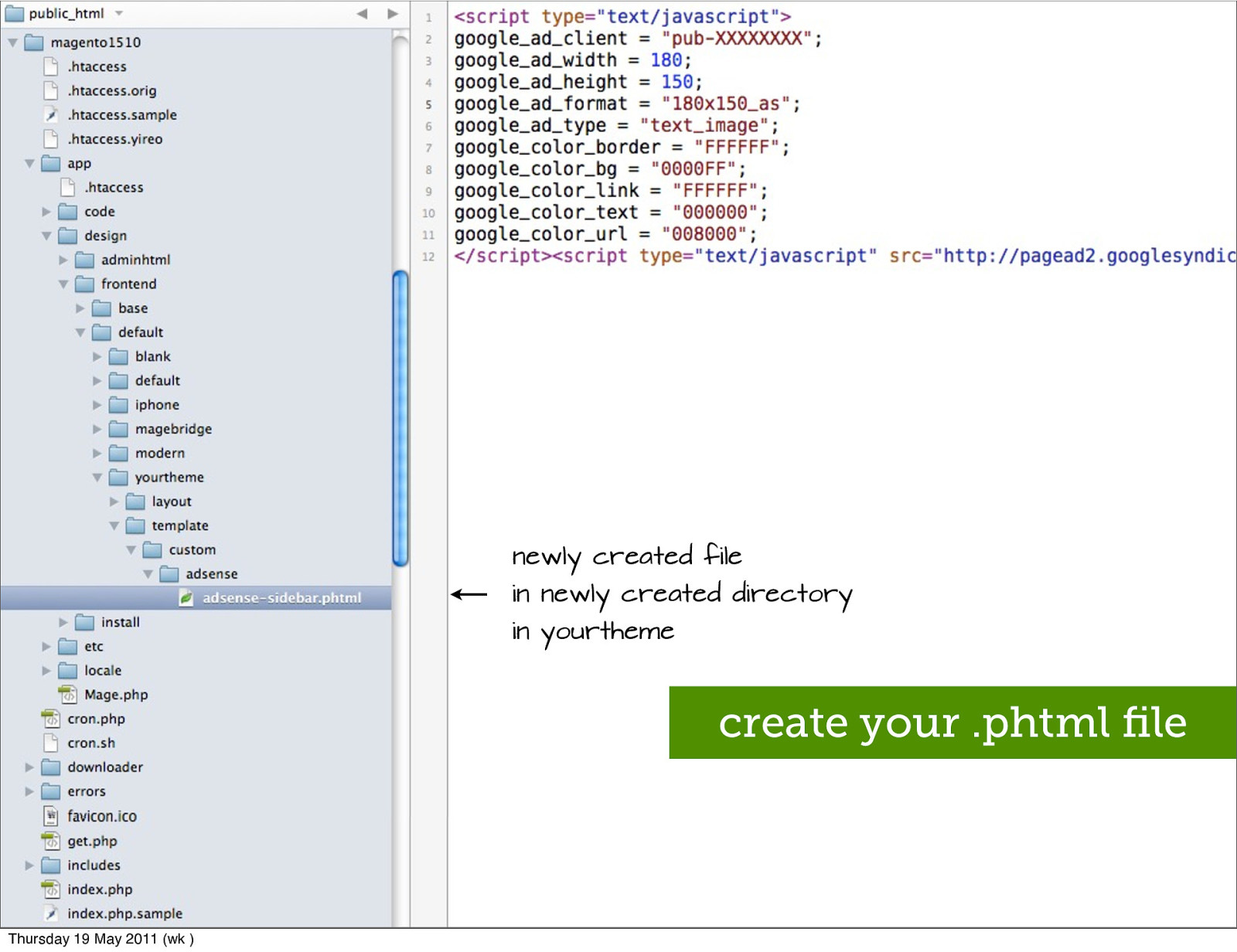Expand the magebridge folder
Screen dimensions: 1237x952
97,429
